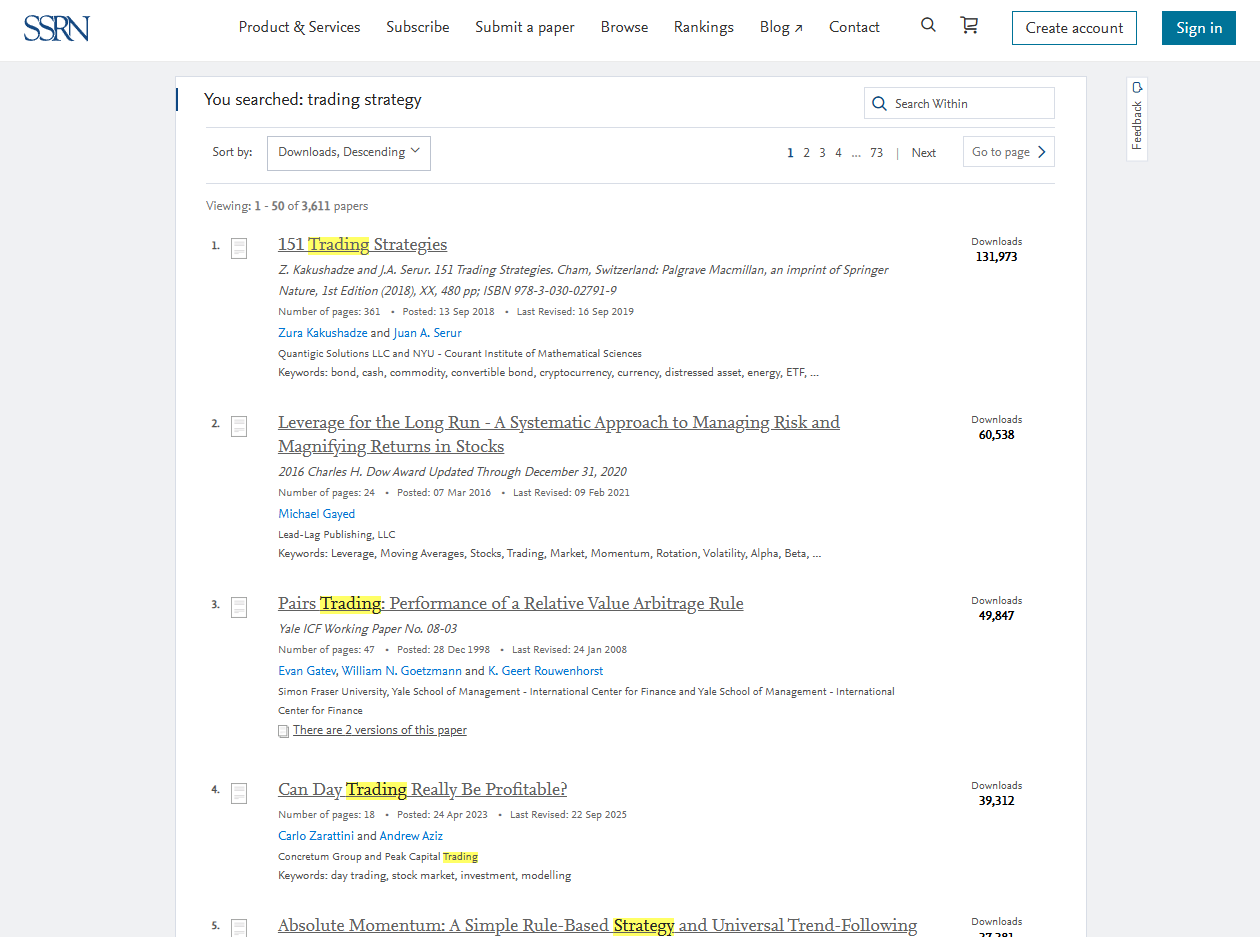Click the Search Within magnifier icon

[880, 104]
